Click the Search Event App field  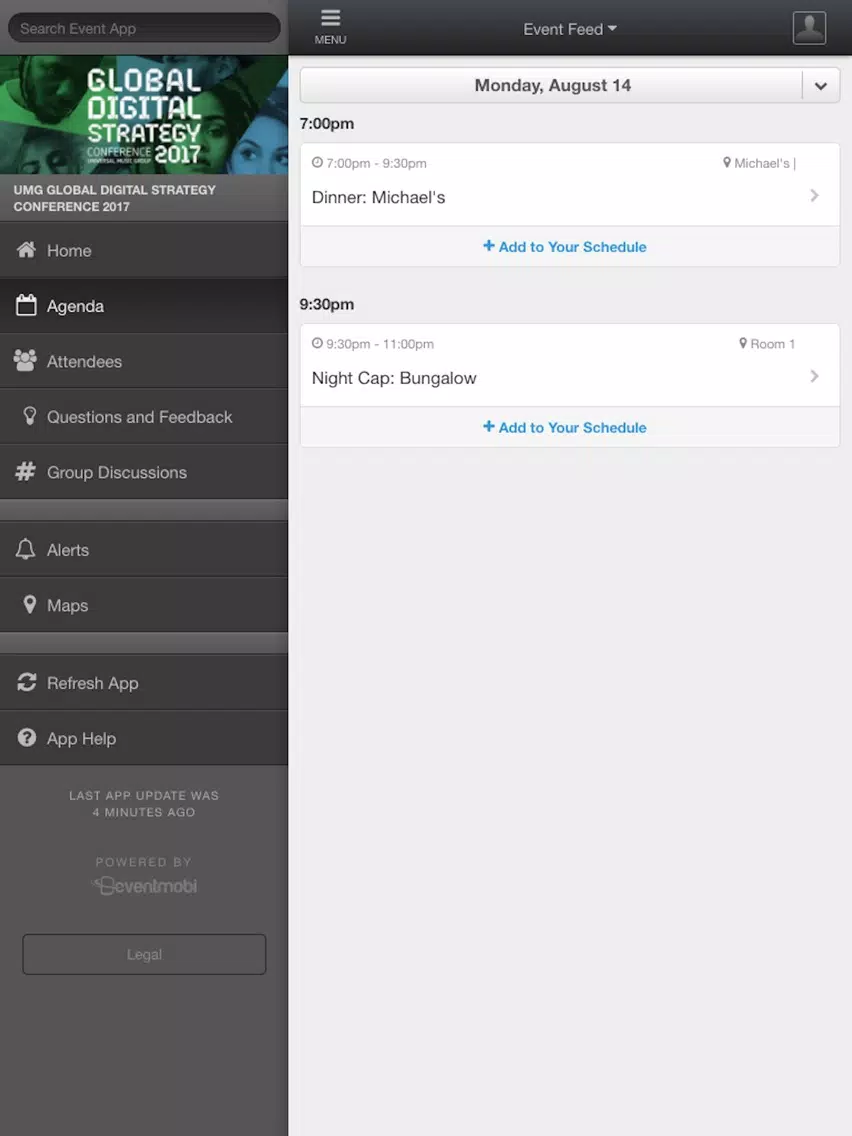coord(144,28)
